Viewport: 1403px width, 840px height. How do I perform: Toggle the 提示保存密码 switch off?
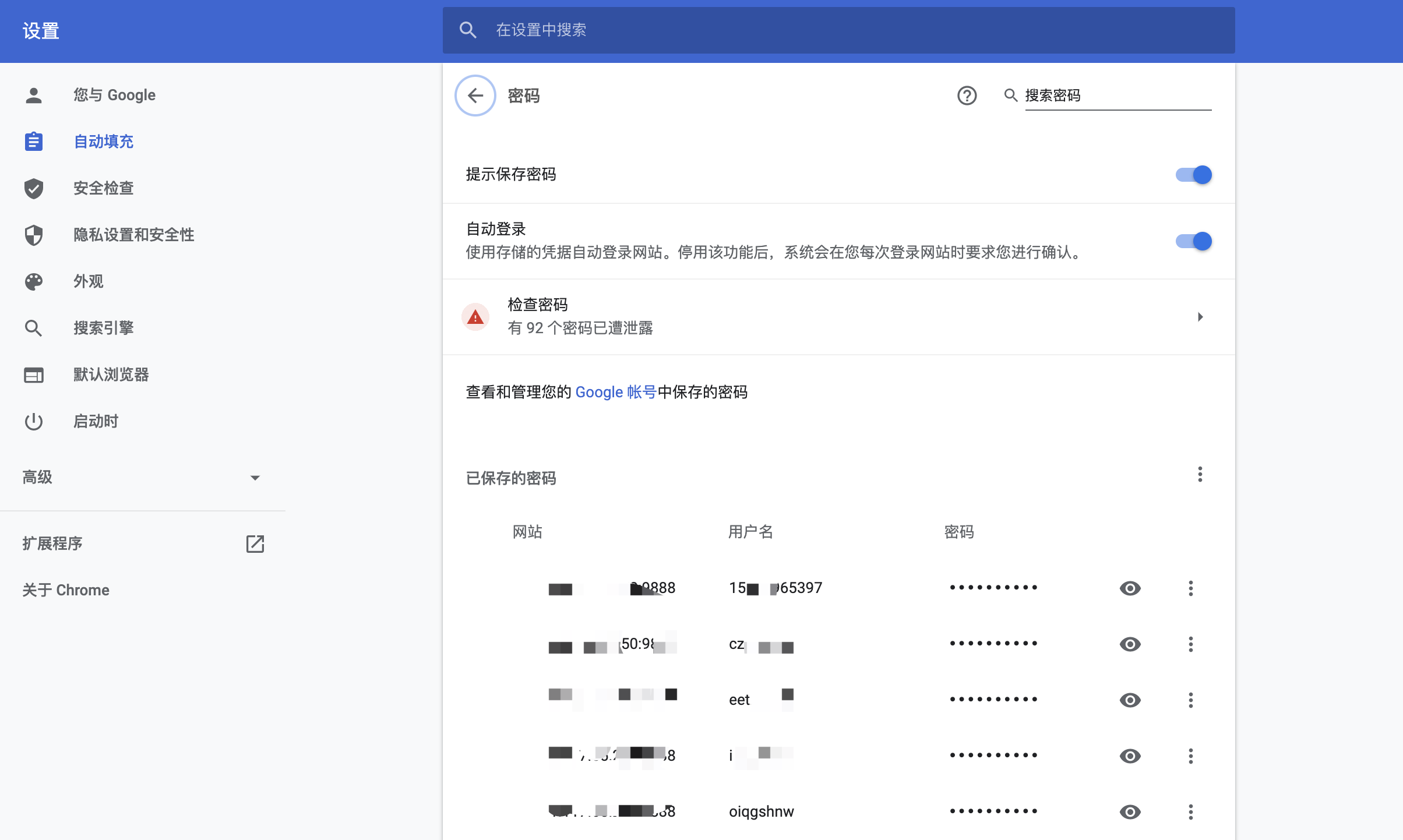(x=1193, y=175)
